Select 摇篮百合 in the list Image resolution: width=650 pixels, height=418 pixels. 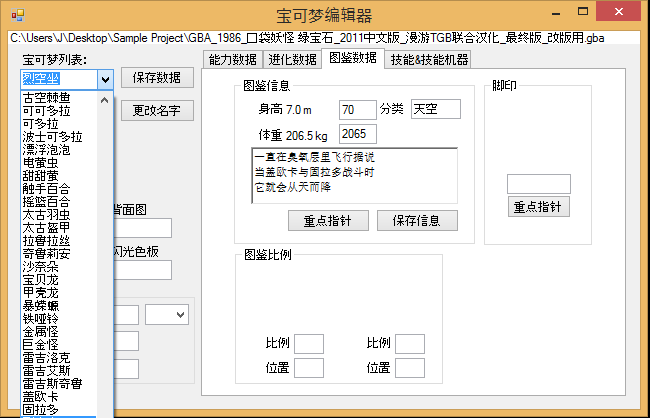(x=59, y=202)
